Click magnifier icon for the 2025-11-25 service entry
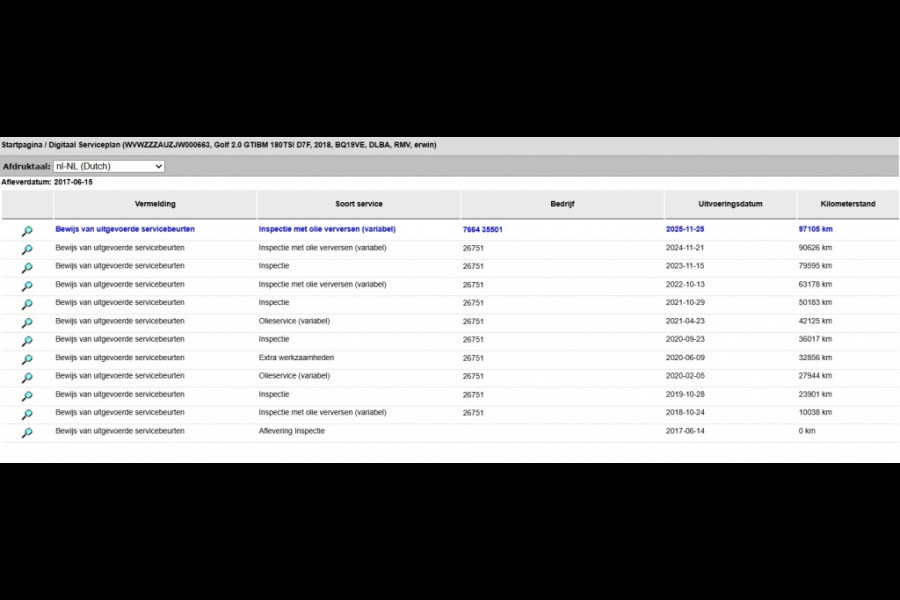 [27, 231]
